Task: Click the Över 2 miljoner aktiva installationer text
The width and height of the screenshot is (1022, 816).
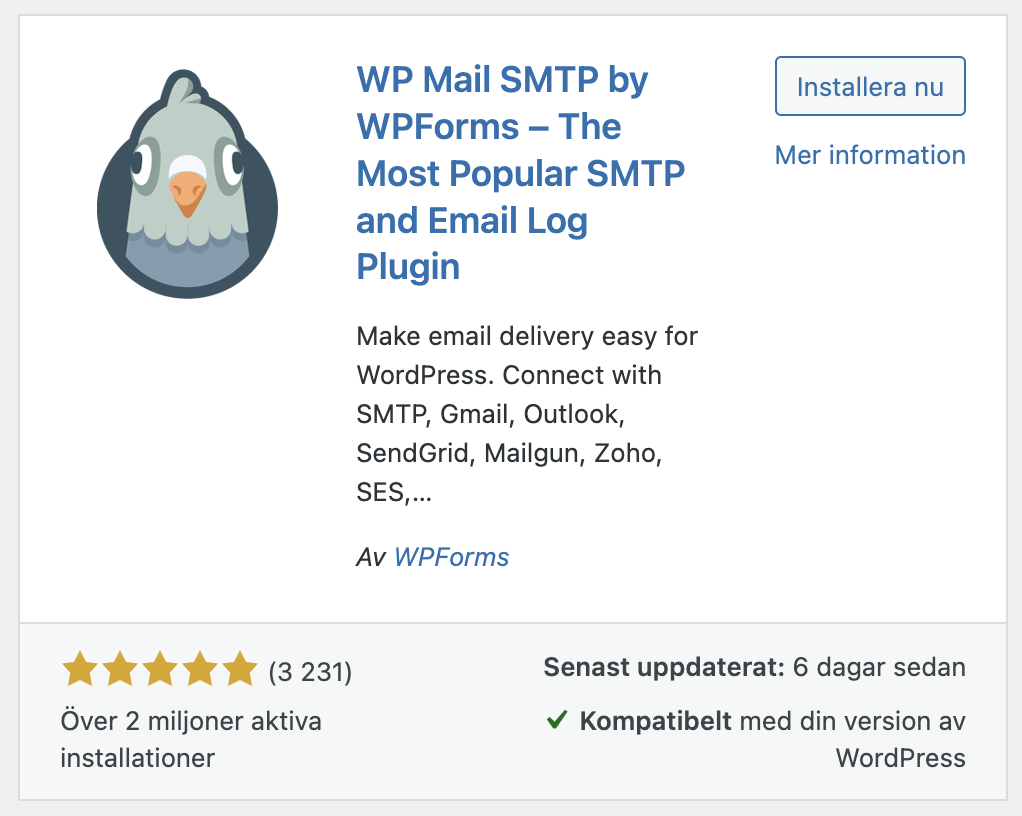Action: (x=191, y=739)
